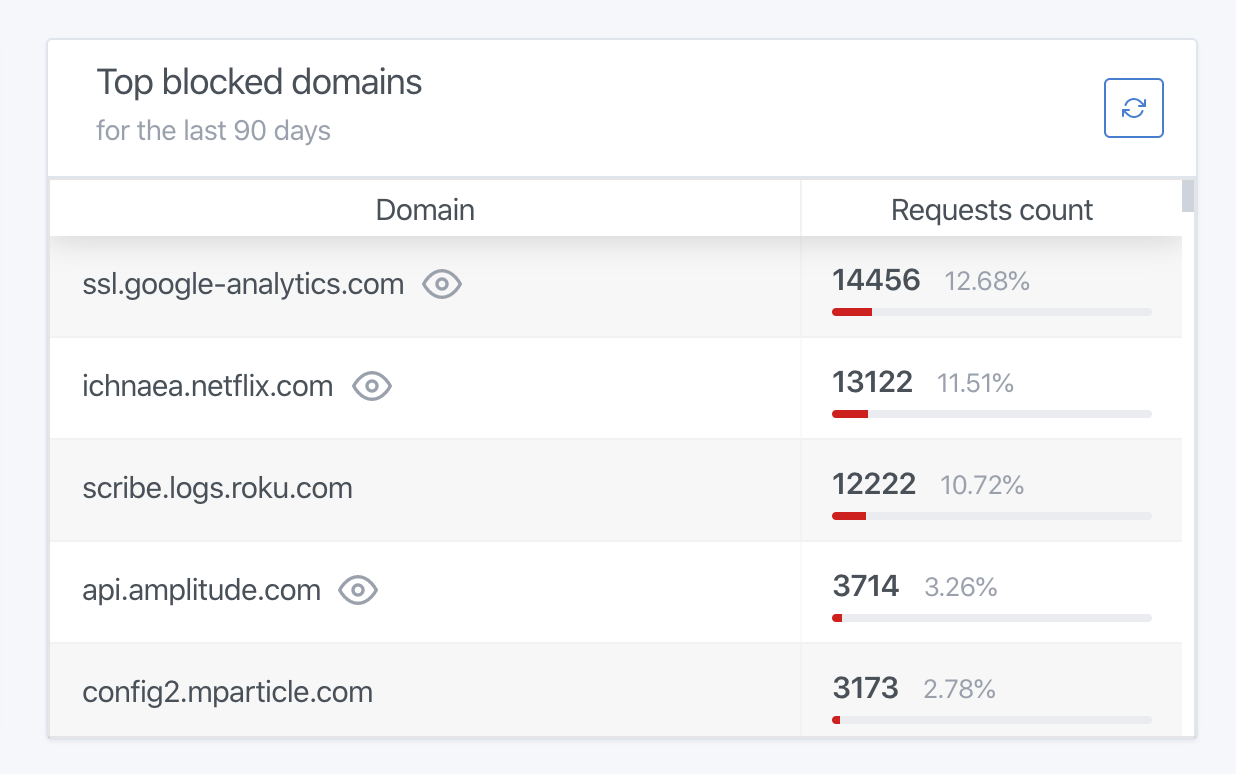The height and width of the screenshot is (774, 1236).
Task: Open details for scribe.logs.roku.com
Action: [217, 488]
